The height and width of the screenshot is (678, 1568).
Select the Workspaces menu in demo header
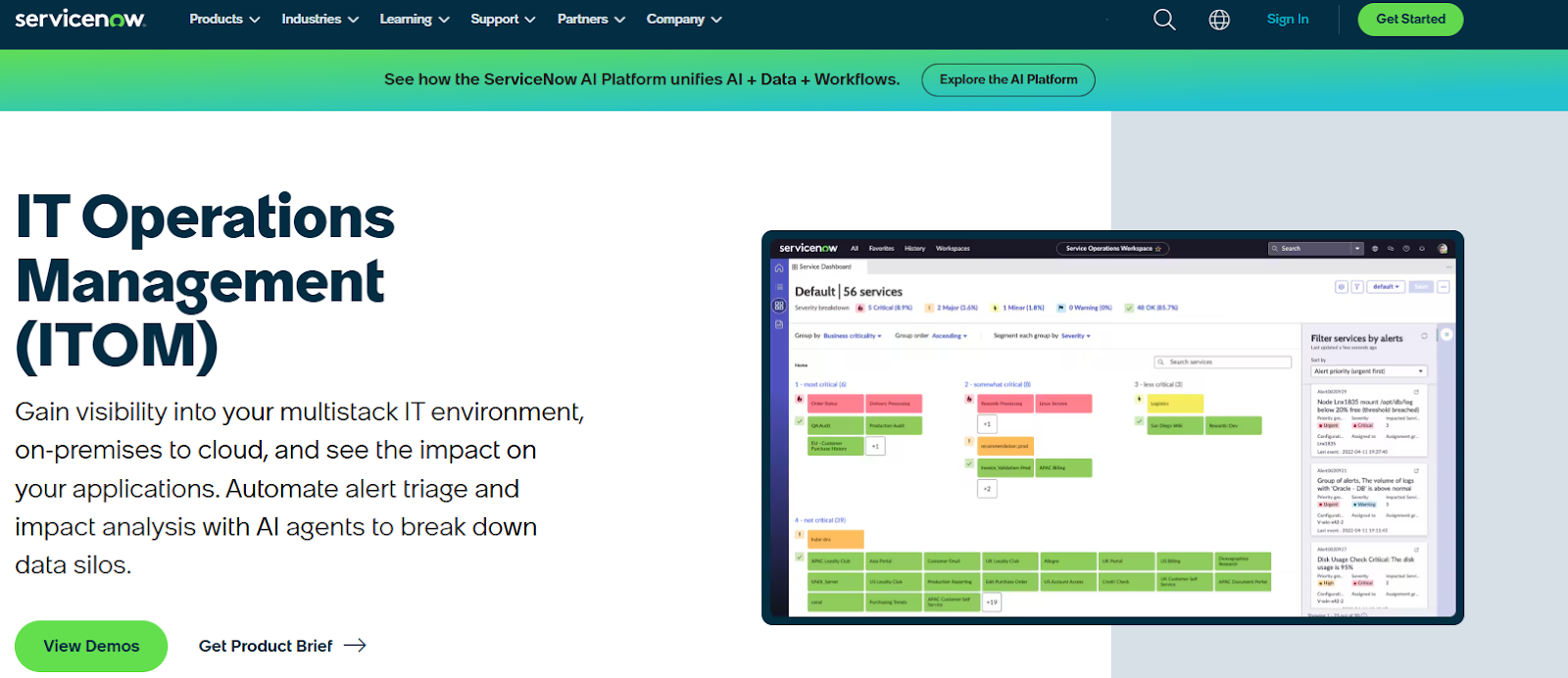(953, 248)
